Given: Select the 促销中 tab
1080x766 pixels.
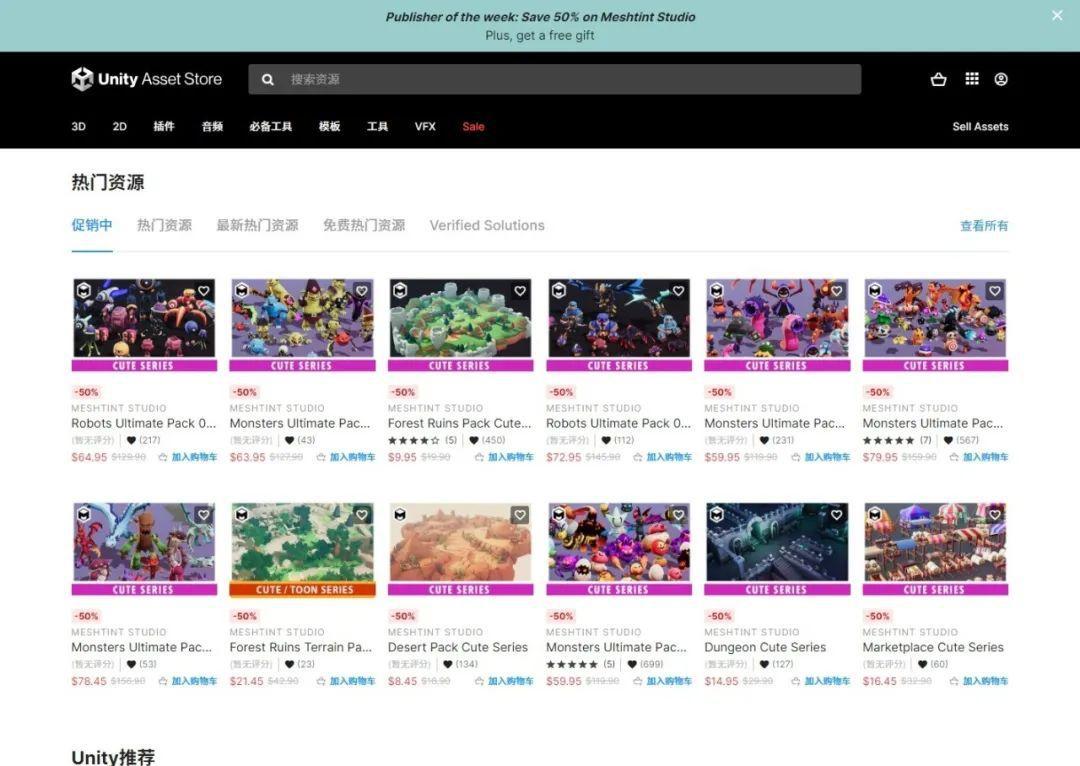Looking at the screenshot, I should [x=92, y=225].
